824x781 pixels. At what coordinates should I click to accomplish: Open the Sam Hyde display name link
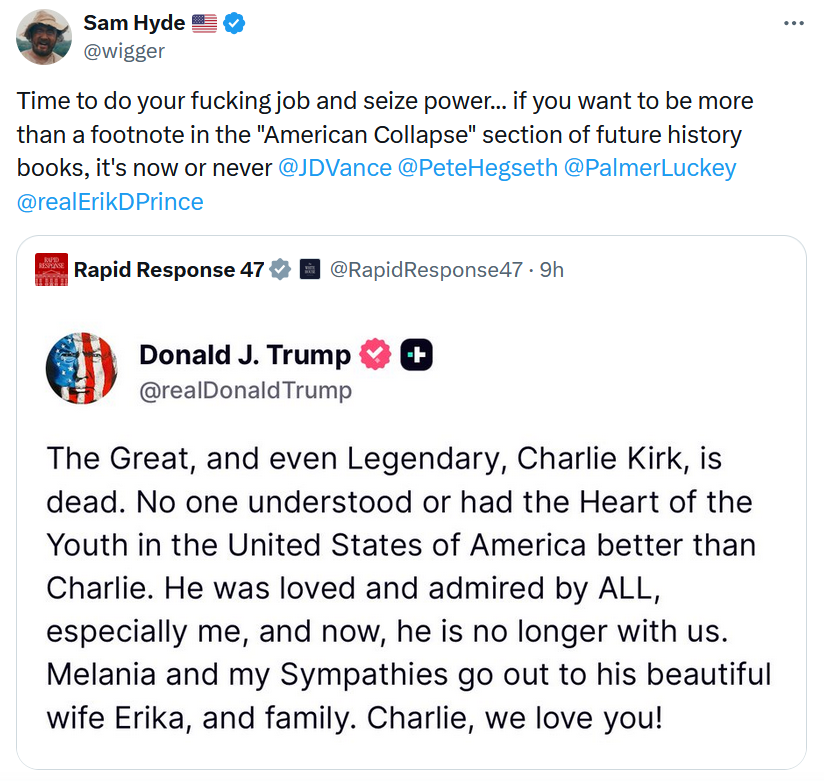pyautogui.click(x=134, y=24)
